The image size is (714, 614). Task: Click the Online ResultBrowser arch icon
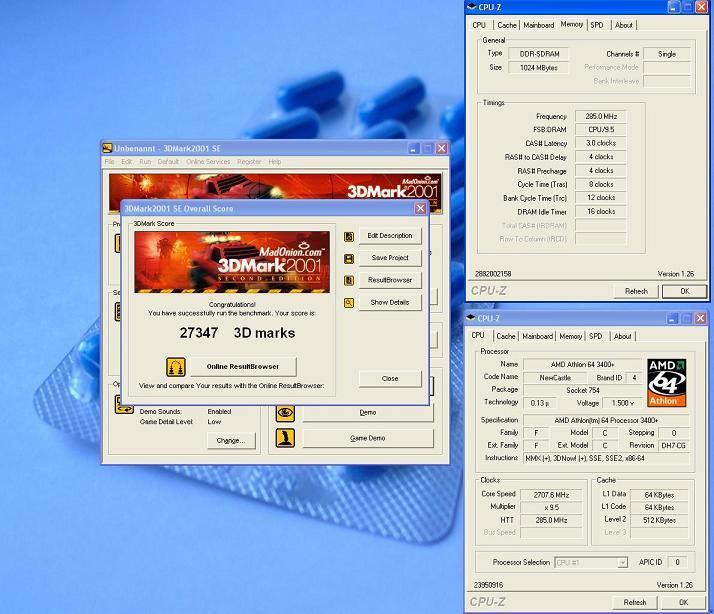coord(176,367)
